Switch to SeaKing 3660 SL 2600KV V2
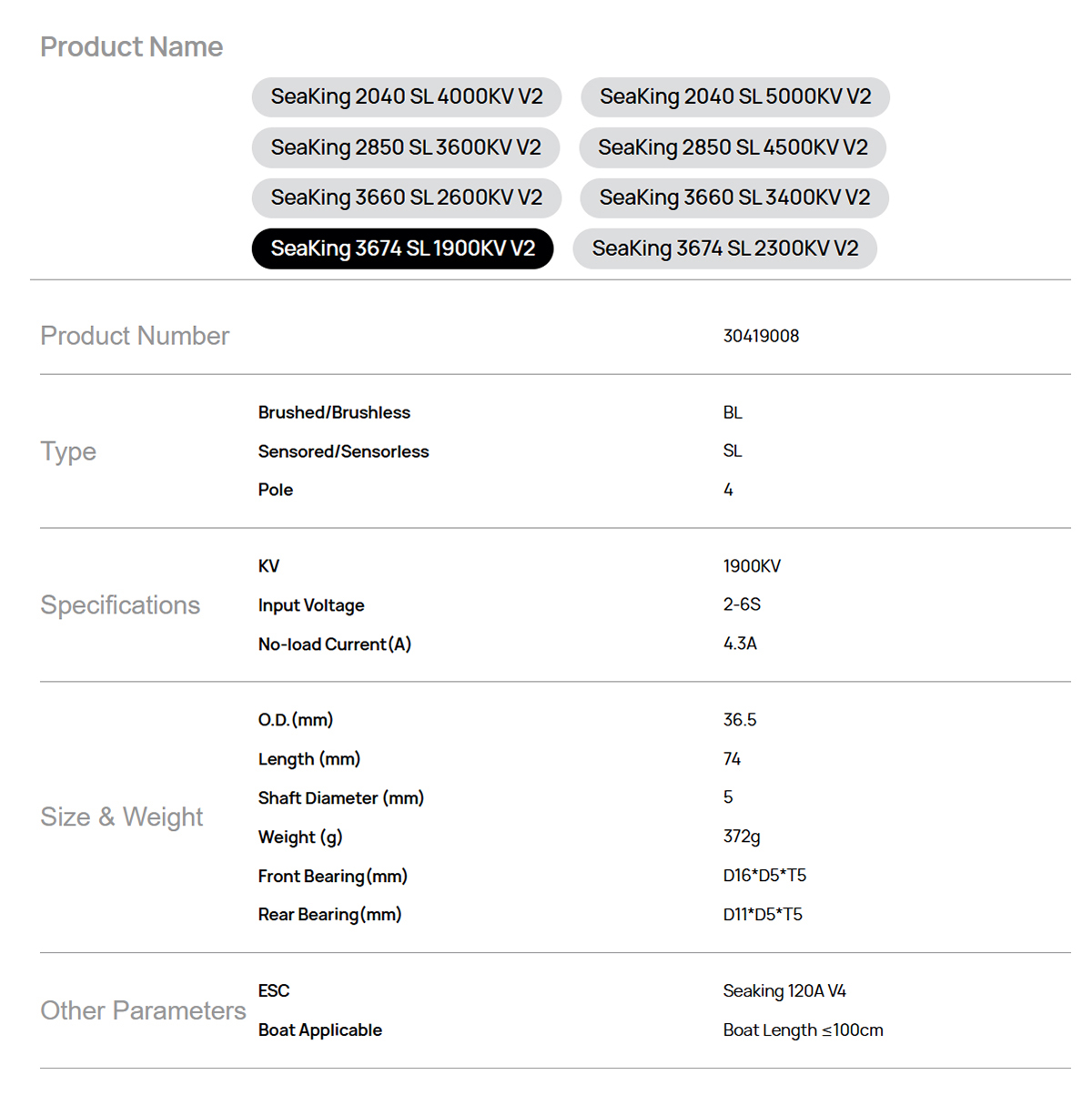The width and height of the screenshot is (1092, 1095). [406, 198]
